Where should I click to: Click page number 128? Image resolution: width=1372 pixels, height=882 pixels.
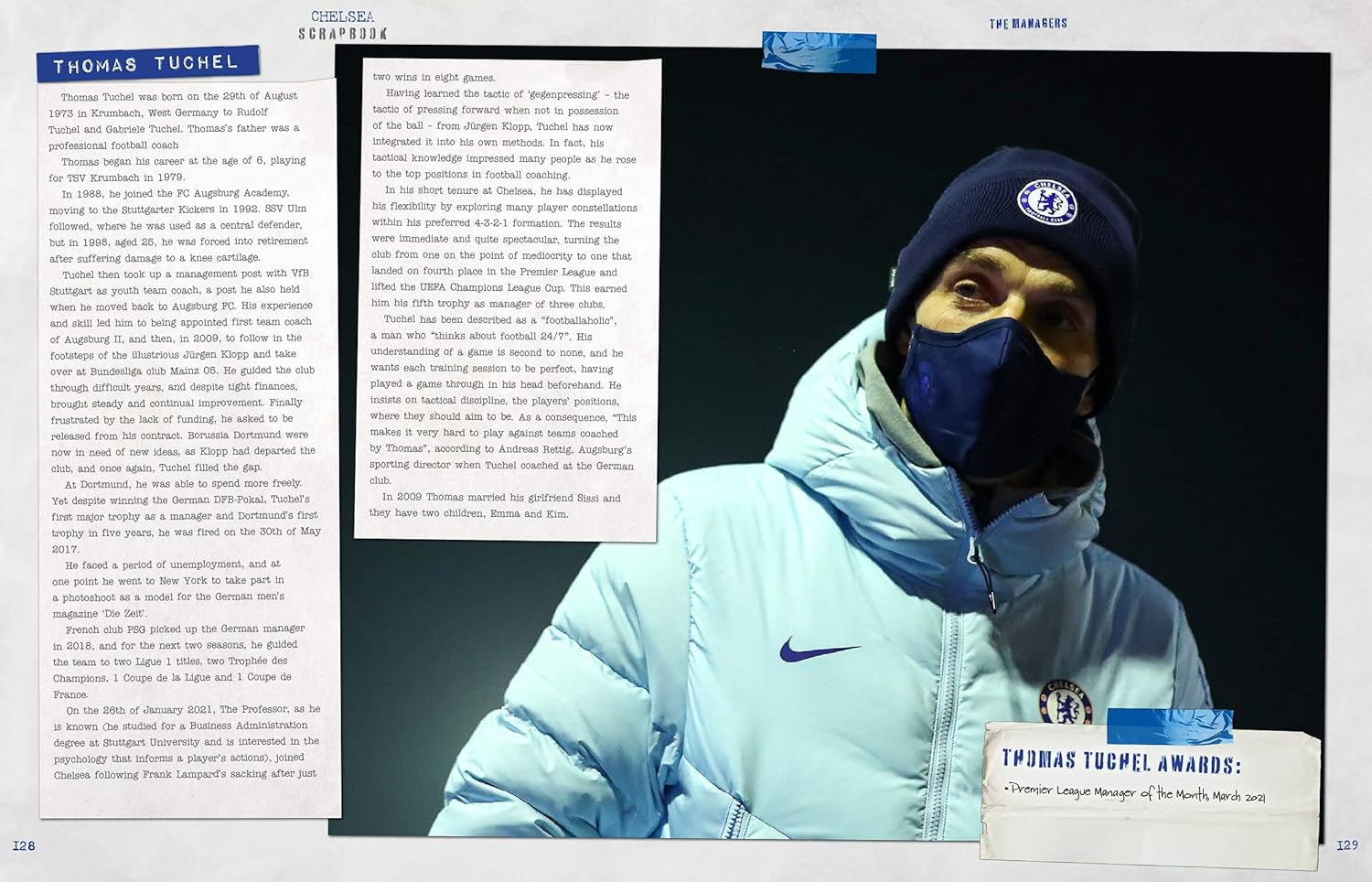(x=24, y=845)
